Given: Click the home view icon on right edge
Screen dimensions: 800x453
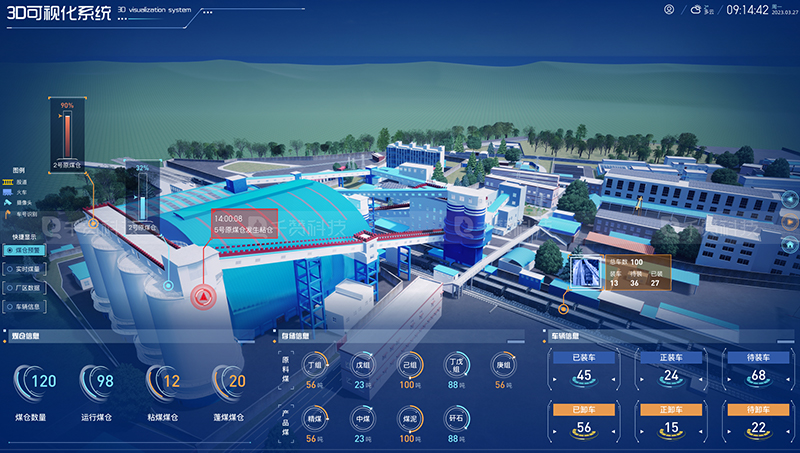Looking at the screenshot, I should coord(790,244).
